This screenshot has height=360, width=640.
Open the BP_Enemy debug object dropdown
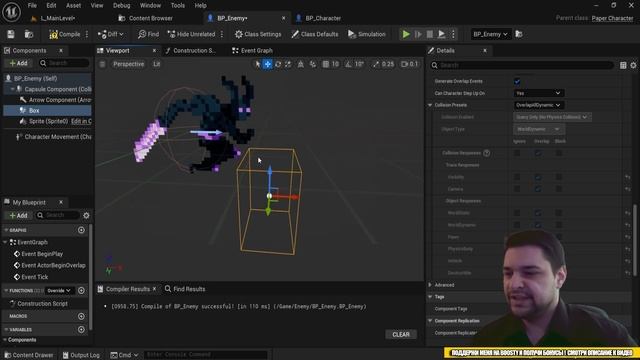pos(490,34)
